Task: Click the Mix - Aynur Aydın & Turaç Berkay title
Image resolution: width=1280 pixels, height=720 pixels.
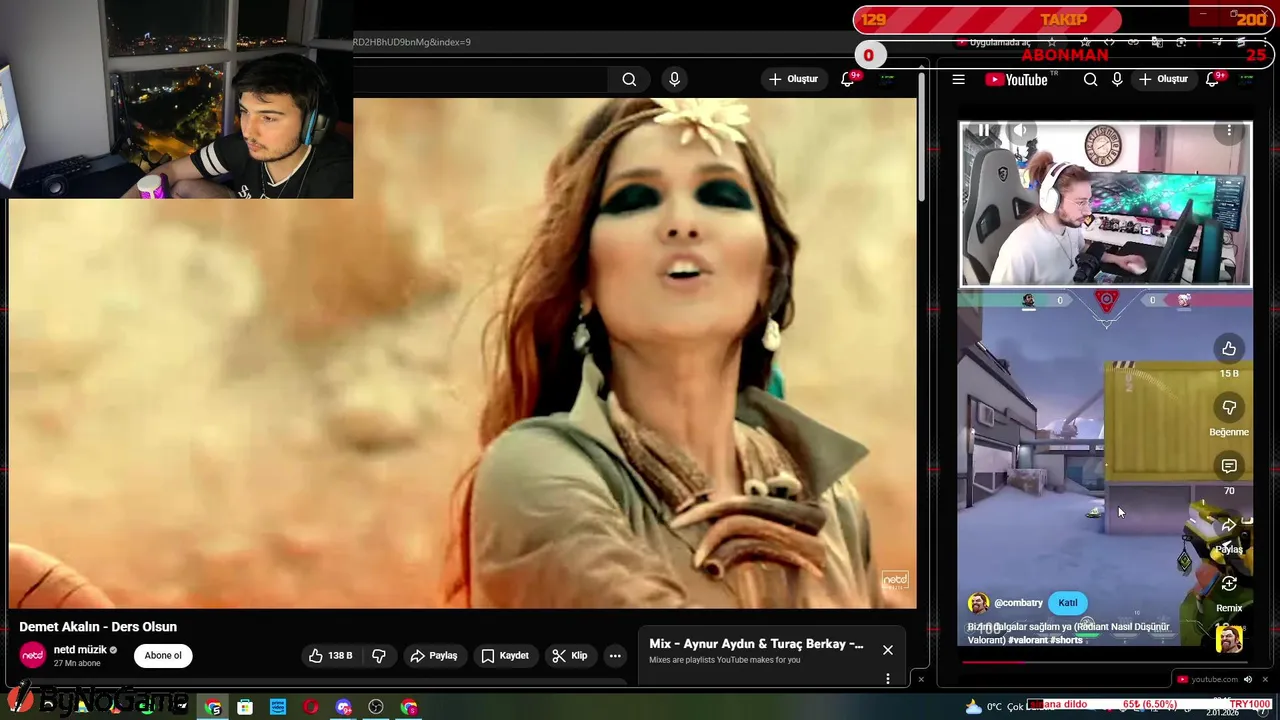Action: [x=756, y=644]
